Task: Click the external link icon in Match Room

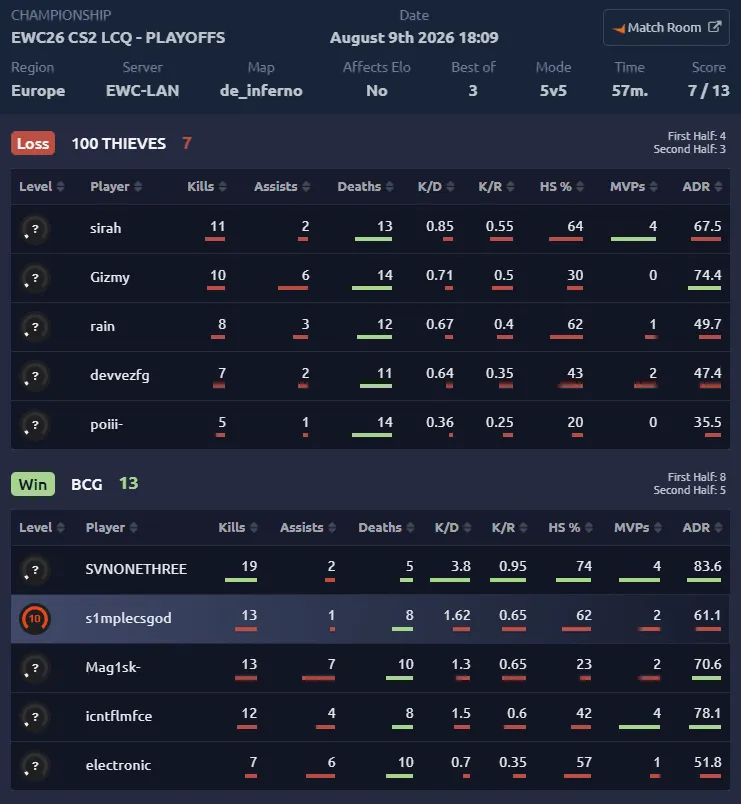Action: pos(714,27)
